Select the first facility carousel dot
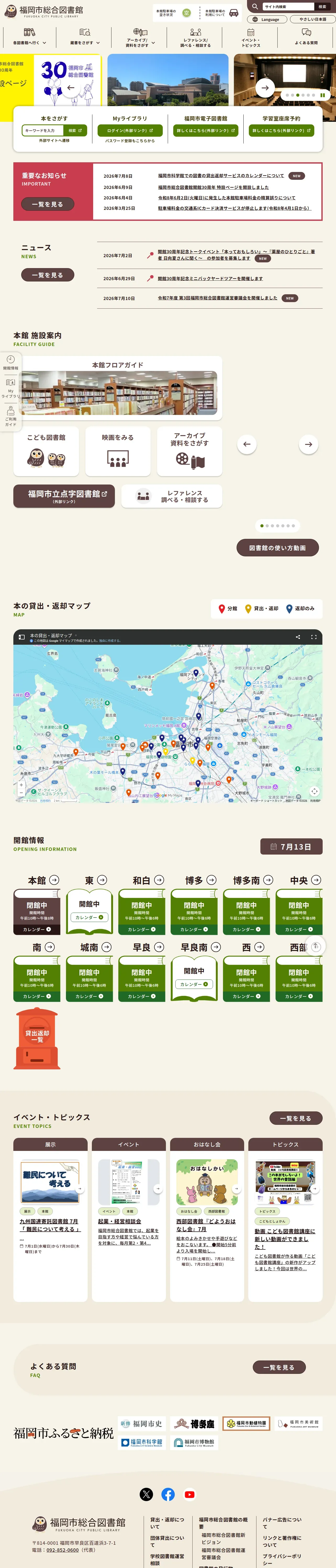 point(262,525)
